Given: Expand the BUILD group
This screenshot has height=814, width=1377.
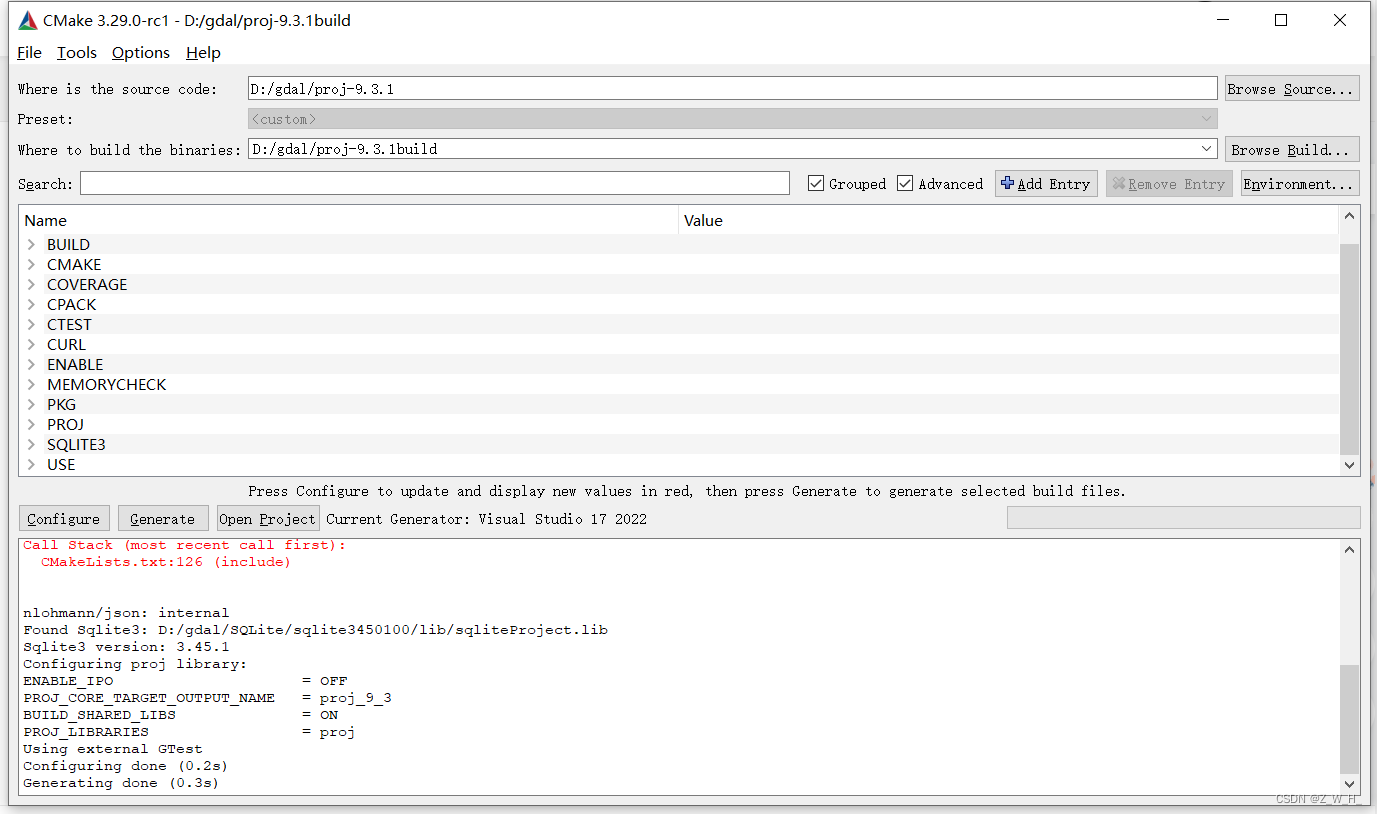Looking at the screenshot, I should click(x=31, y=244).
